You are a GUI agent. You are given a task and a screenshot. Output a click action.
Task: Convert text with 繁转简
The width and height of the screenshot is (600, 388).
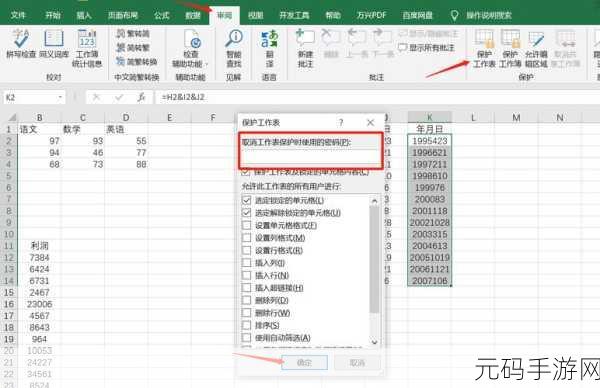pyautogui.click(x=132, y=34)
